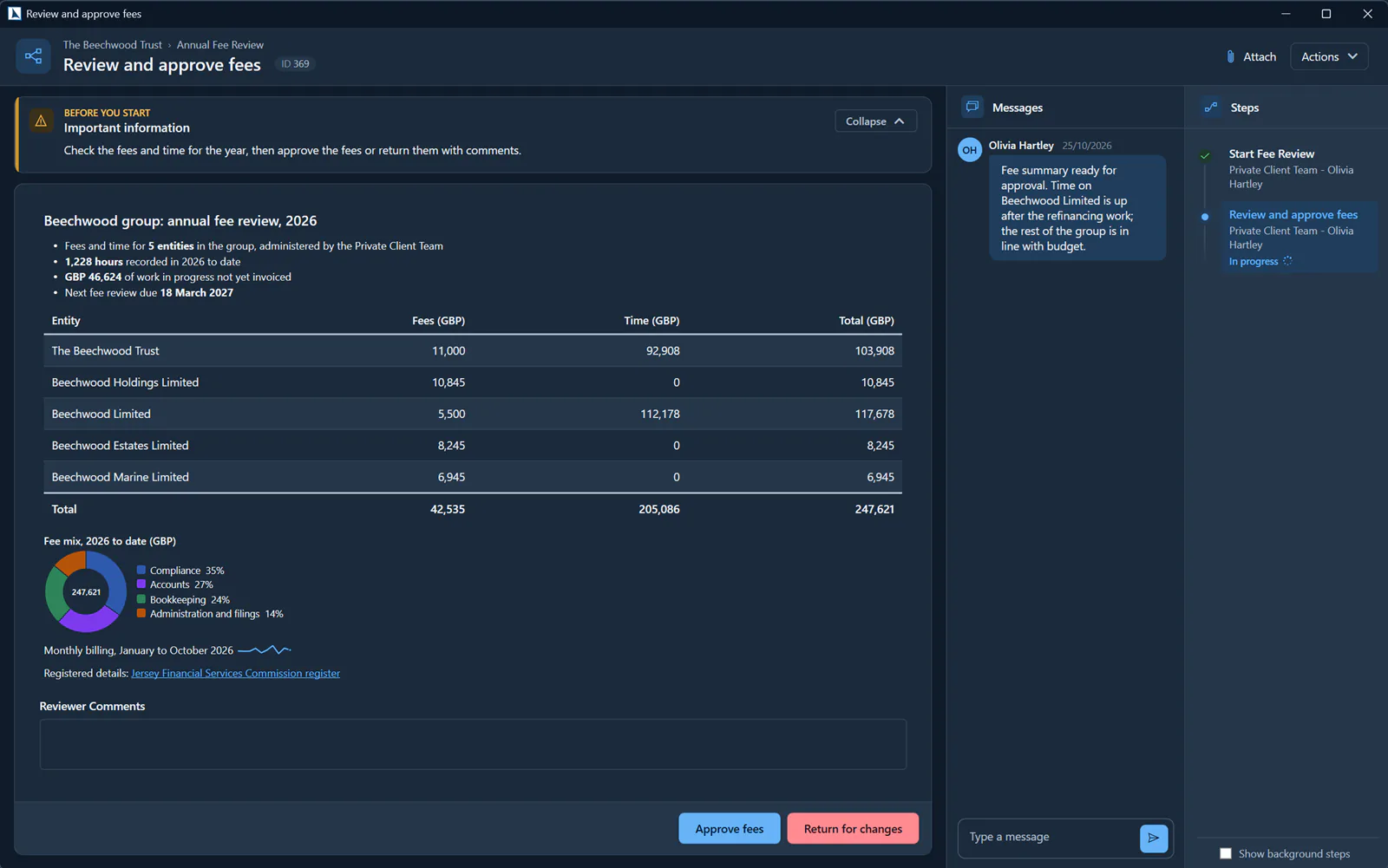The width and height of the screenshot is (1388, 868).
Task: Click the Bookkeeping green legend swatch
Action: (141, 599)
